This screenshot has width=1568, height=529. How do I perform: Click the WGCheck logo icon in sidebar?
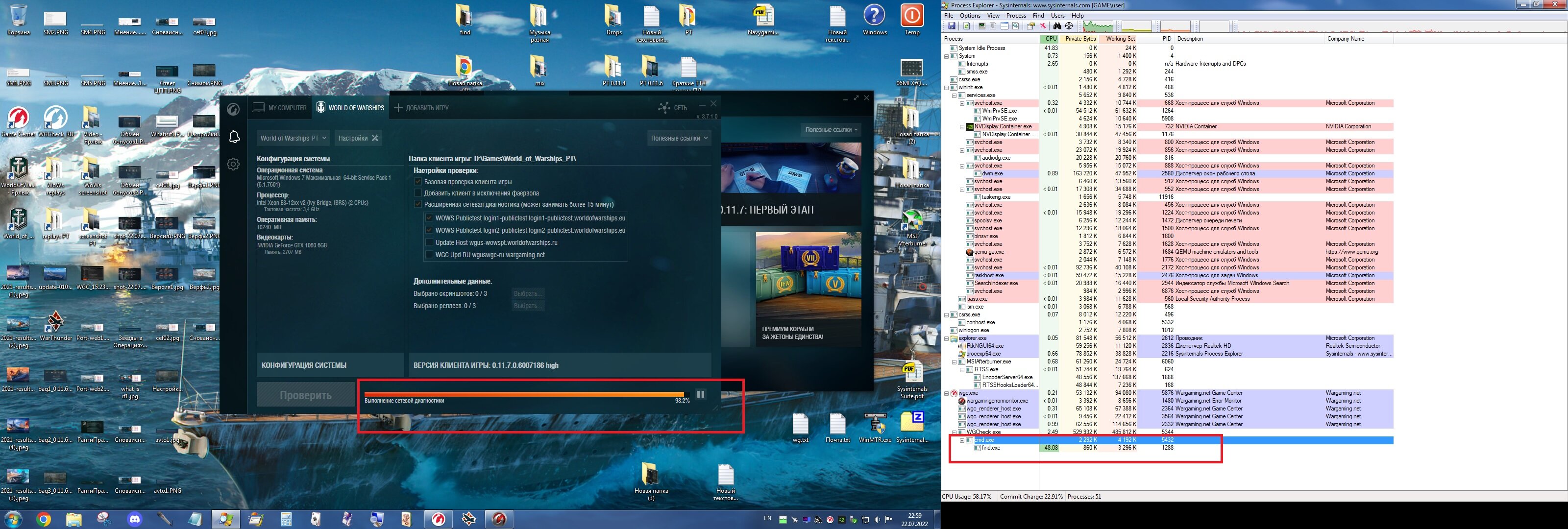233,109
